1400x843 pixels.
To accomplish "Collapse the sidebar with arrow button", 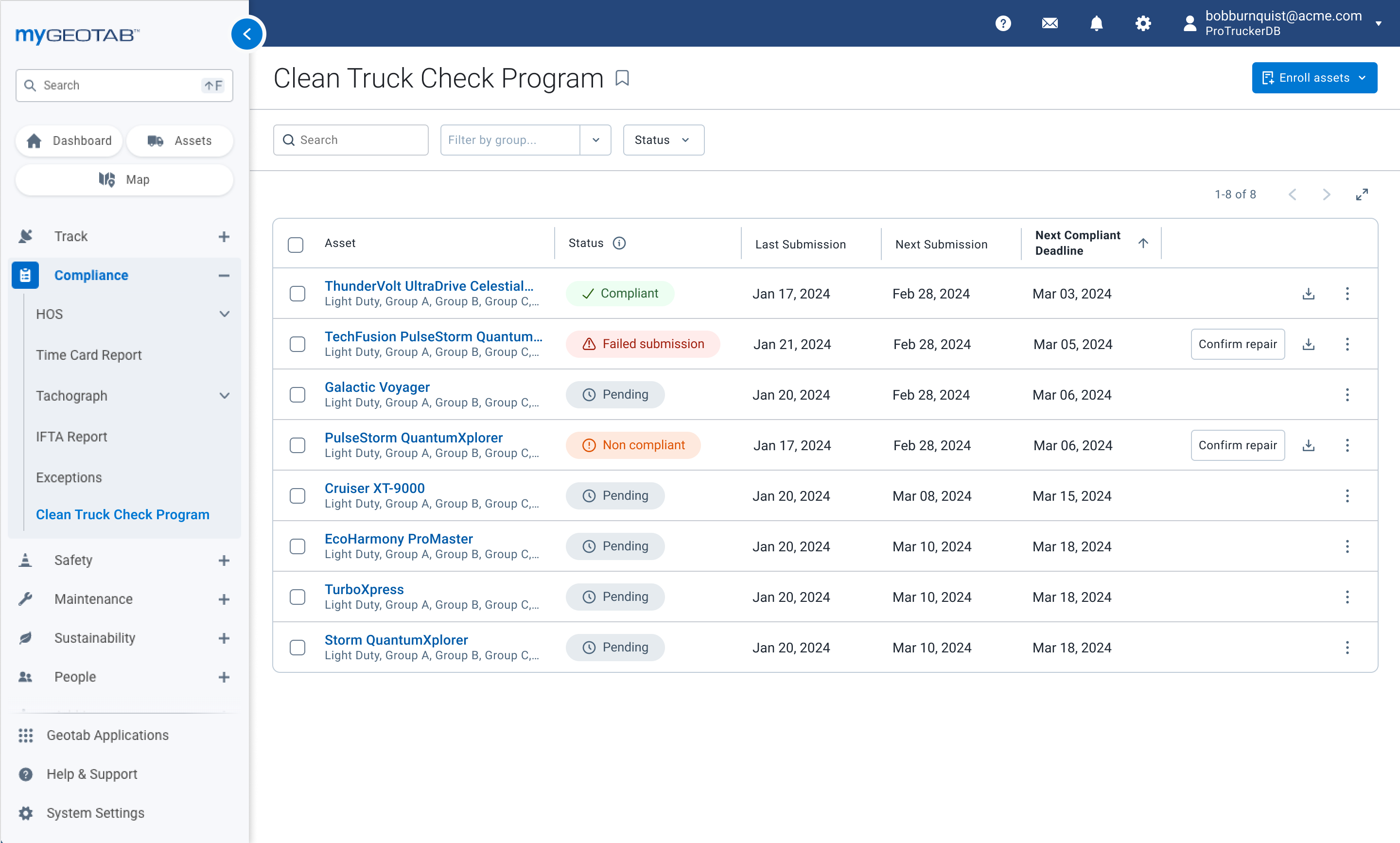I will click(247, 34).
